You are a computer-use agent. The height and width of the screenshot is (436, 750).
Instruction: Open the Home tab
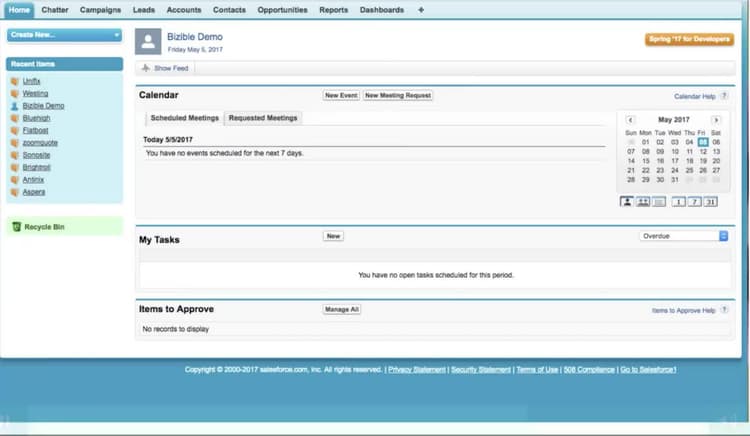point(19,10)
